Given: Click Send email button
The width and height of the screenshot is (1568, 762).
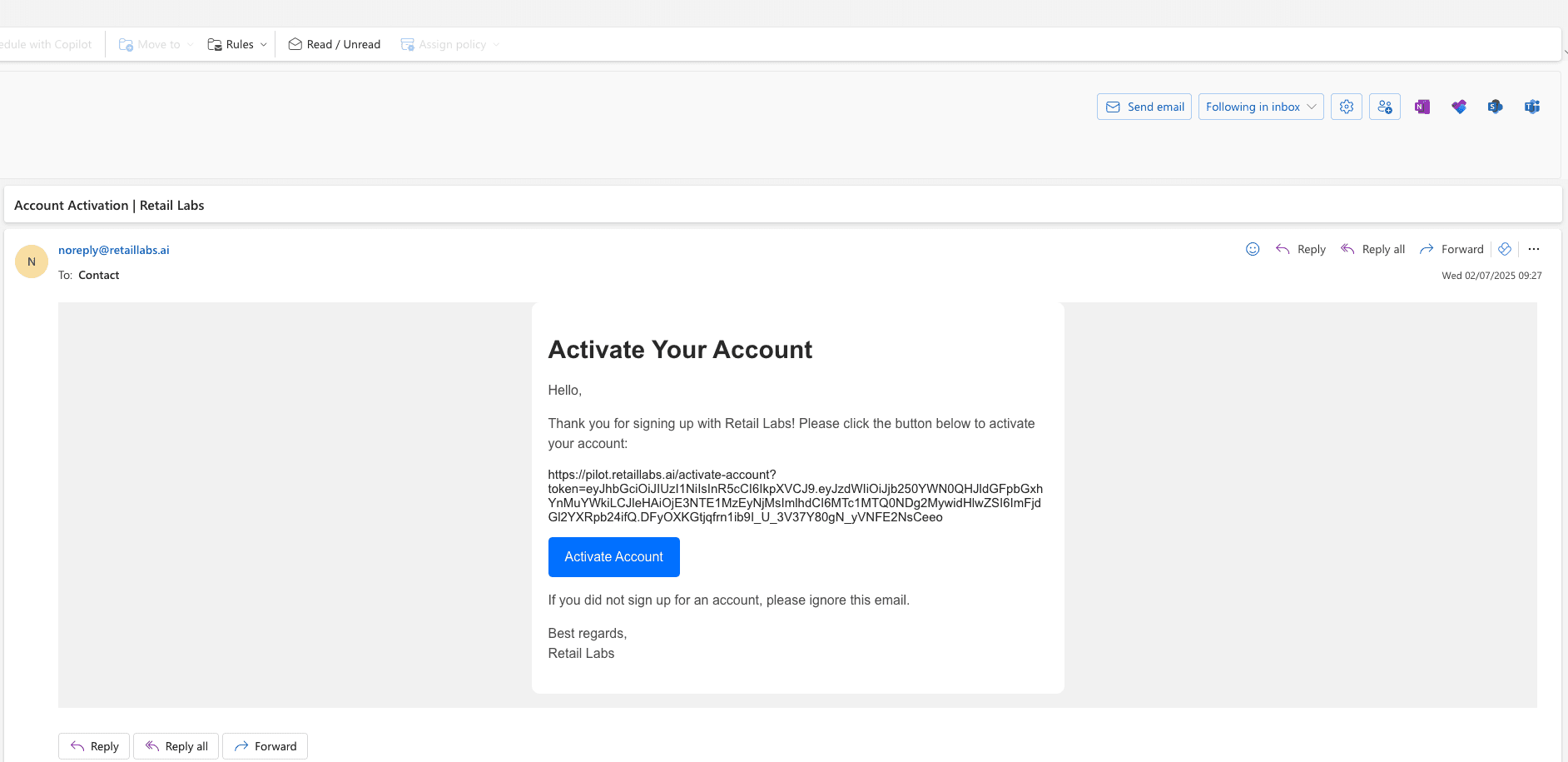Looking at the screenshot, I should tap(1144, 107).
